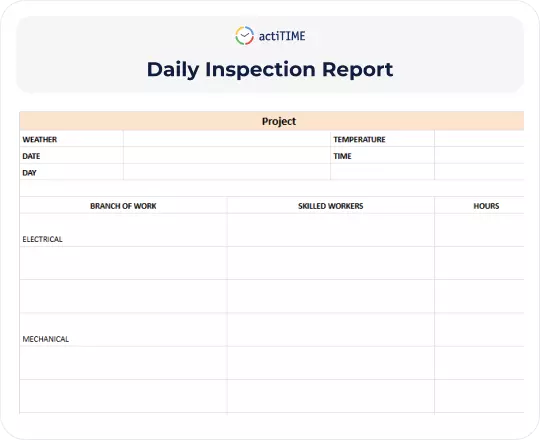Click the hours cell for ELECTRICAL
This screenshot has width=540, height=440.
coord(479,230)
